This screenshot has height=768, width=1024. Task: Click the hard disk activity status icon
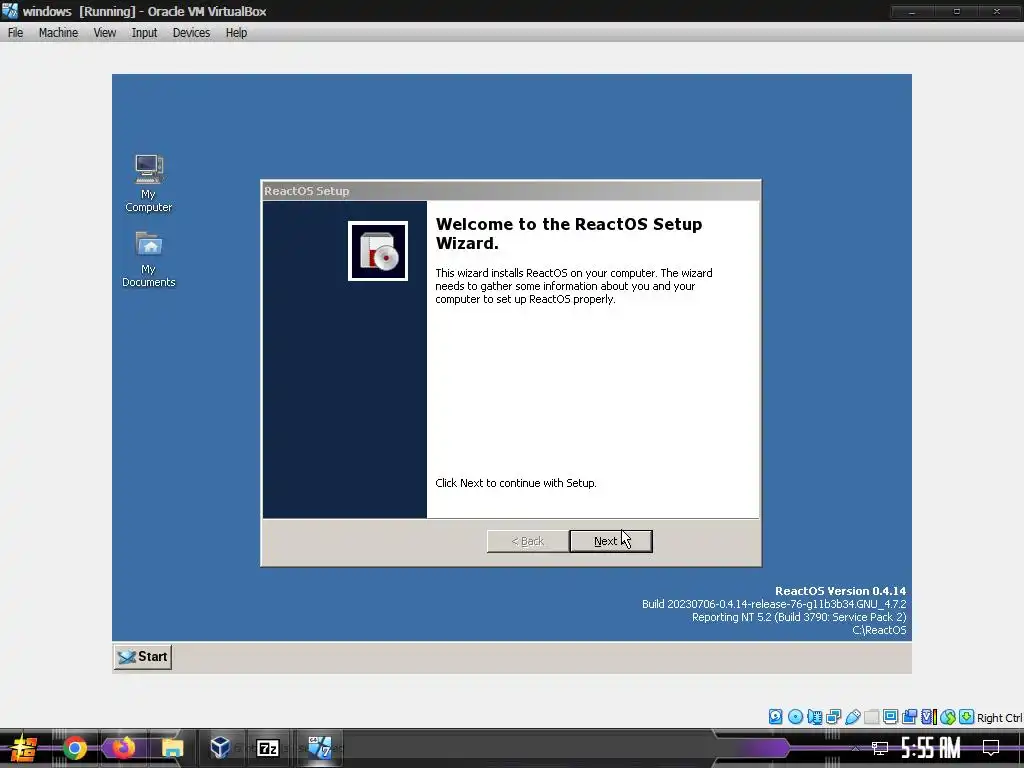[775, 716]
